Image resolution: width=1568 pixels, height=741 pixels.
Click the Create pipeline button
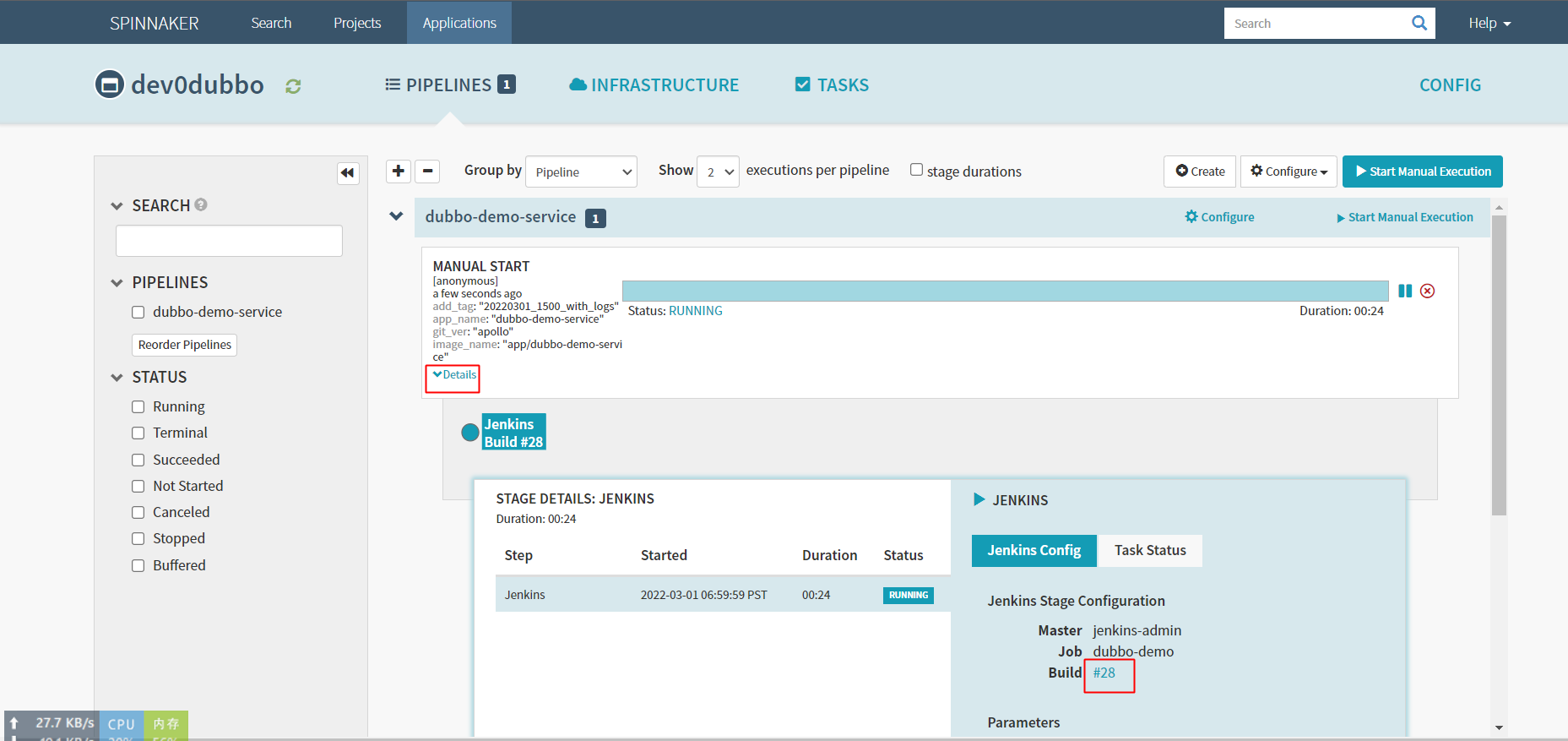pos(1200,172)
